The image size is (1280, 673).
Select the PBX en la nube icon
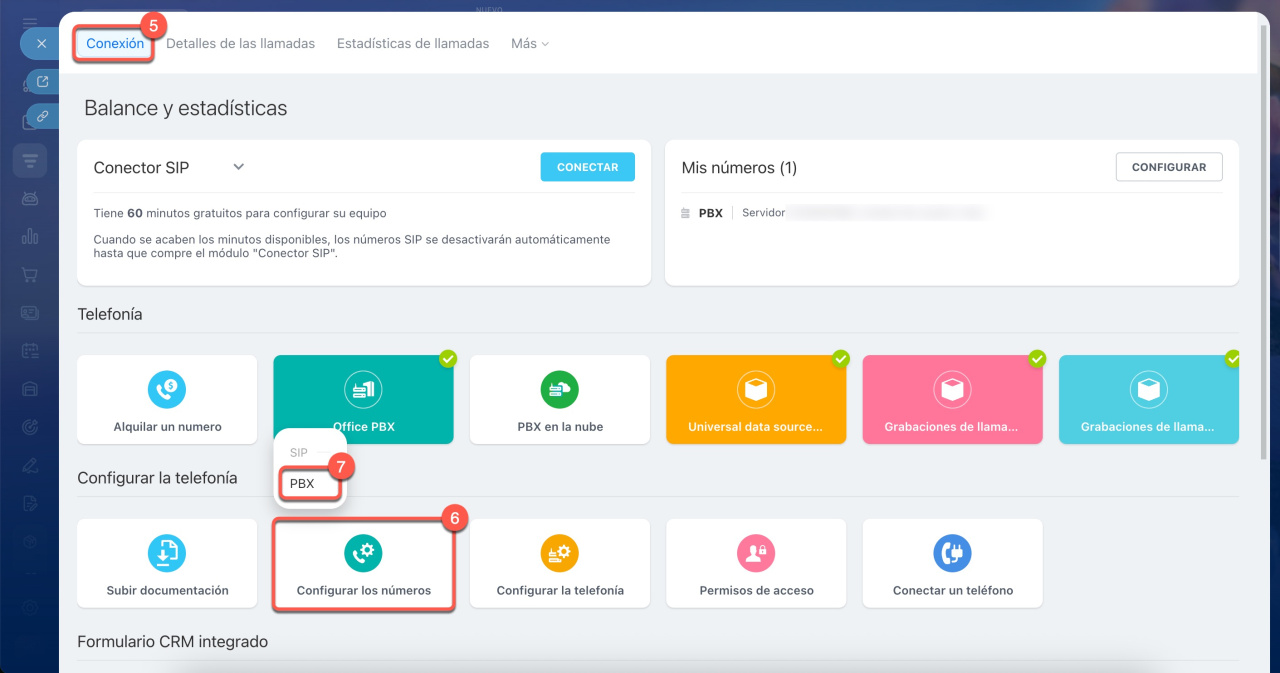(559, 388)
